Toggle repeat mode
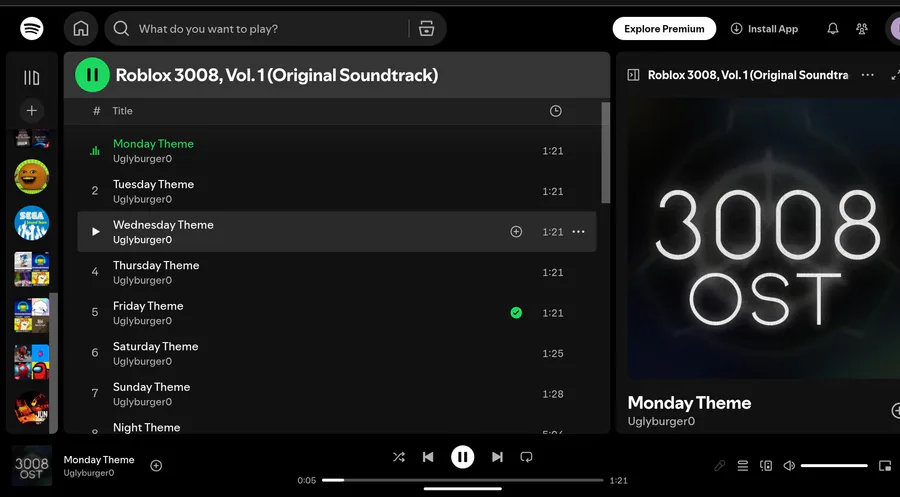Viewport: 900px width, 497px height. (526, 457)
